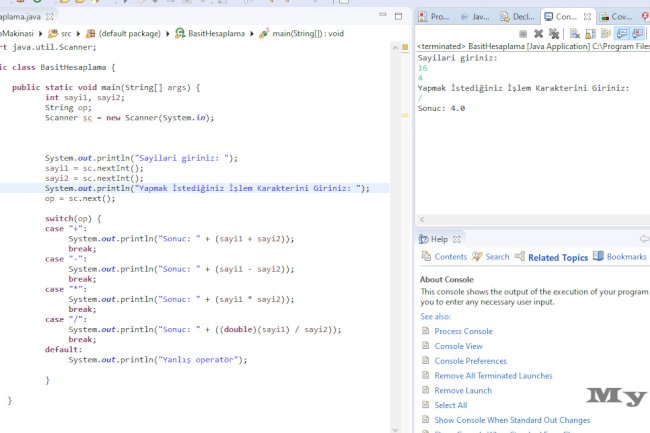Close the Help view tab

pos(458,240)
